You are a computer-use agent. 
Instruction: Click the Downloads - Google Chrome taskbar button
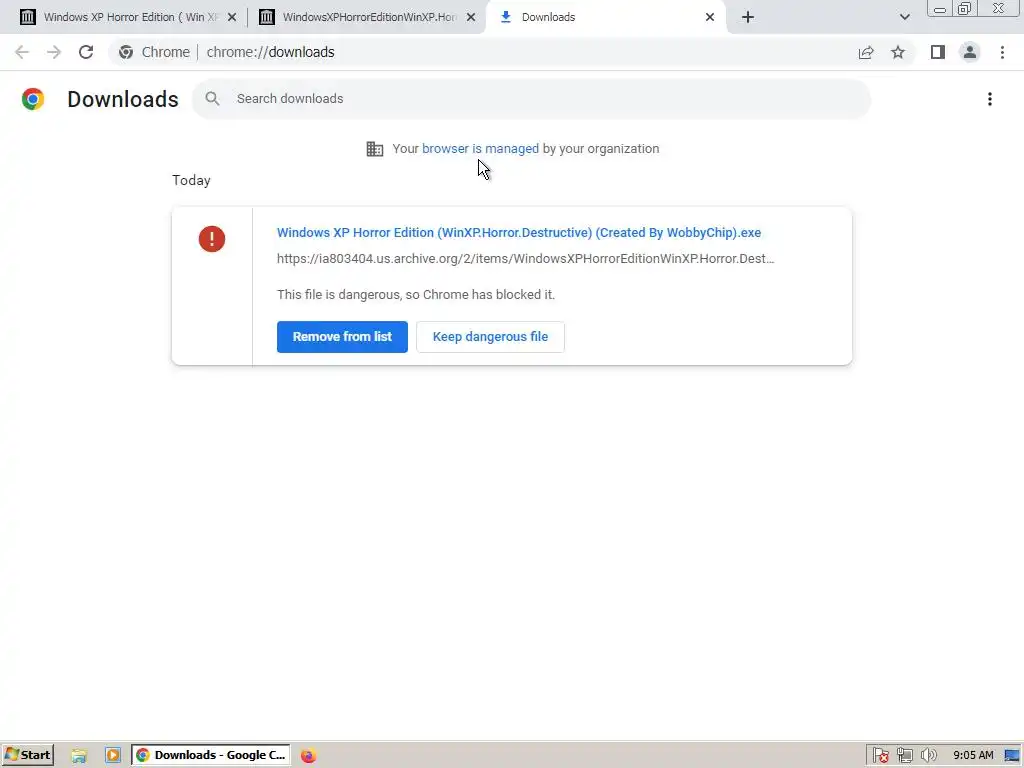click(x=212, y=755)
